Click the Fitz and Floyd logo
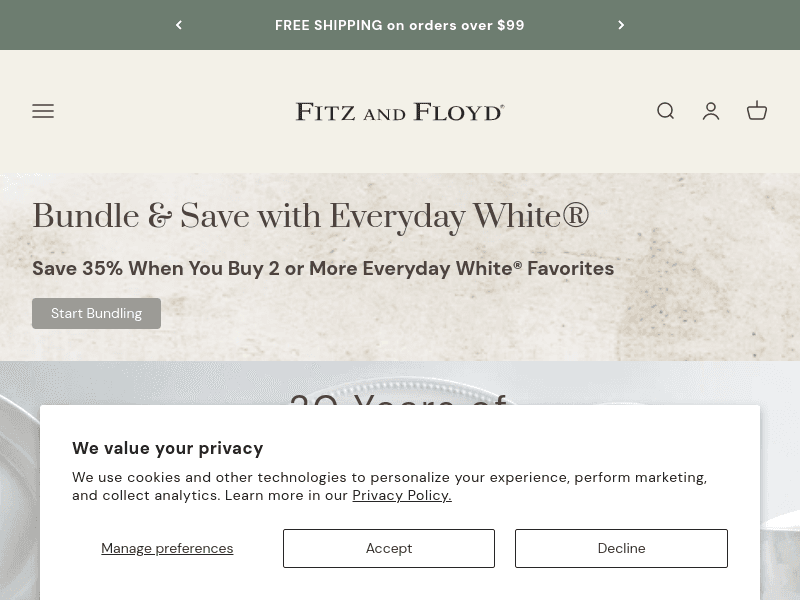800x600 pixels. (x=400, y=111)
